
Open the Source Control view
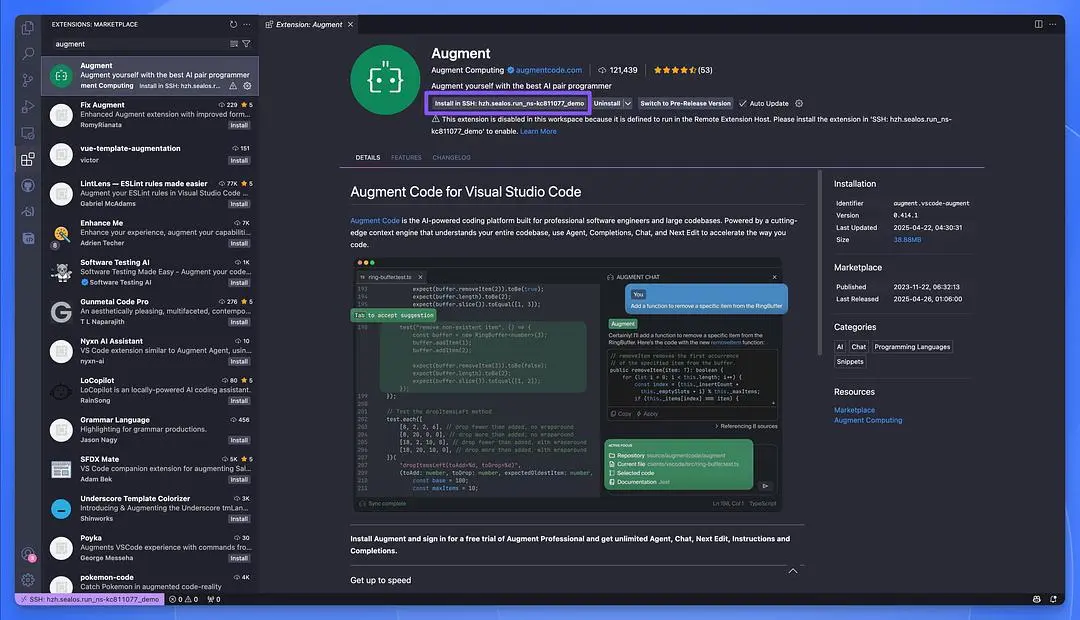point(28,80)
